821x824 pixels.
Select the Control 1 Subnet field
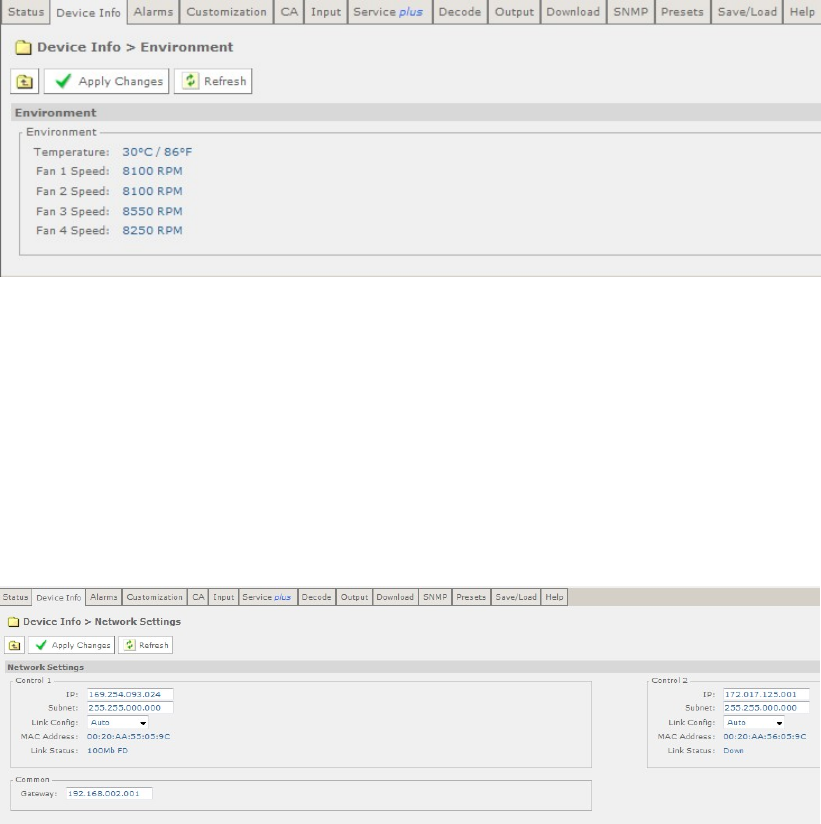pos(130,708)
